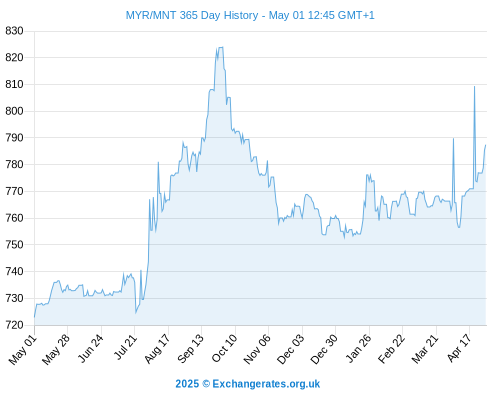Click the Mar 21 axis label

pos(425,349)
